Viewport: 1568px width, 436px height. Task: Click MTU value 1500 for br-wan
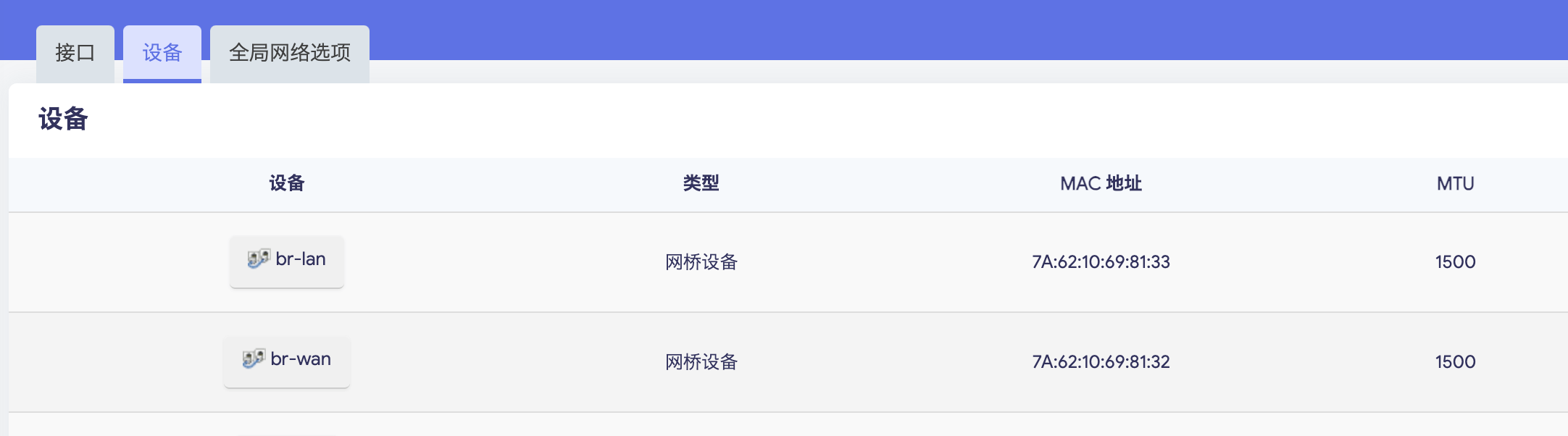(1455, 362)
